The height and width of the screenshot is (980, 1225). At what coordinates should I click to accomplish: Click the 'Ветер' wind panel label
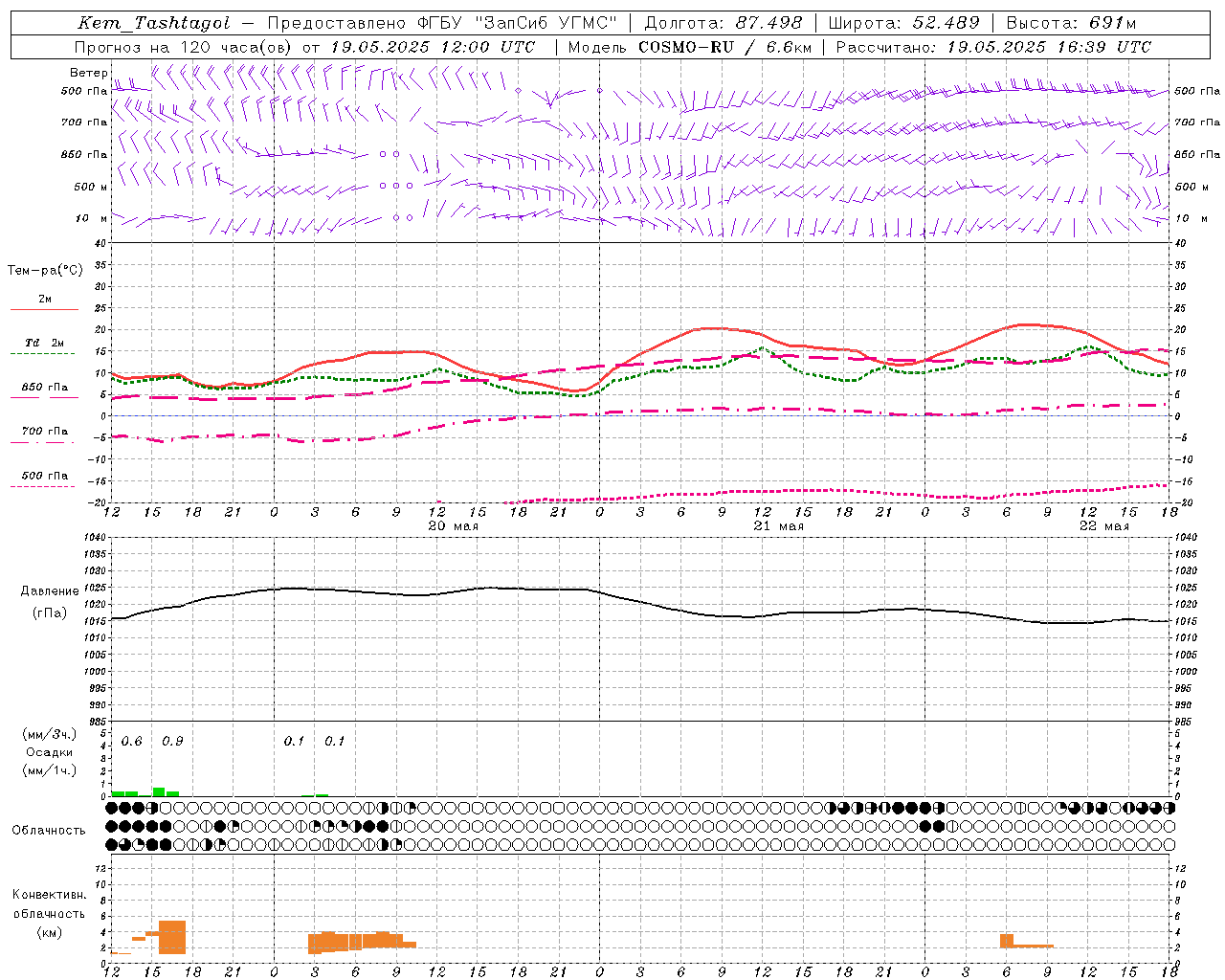point(88,73)
